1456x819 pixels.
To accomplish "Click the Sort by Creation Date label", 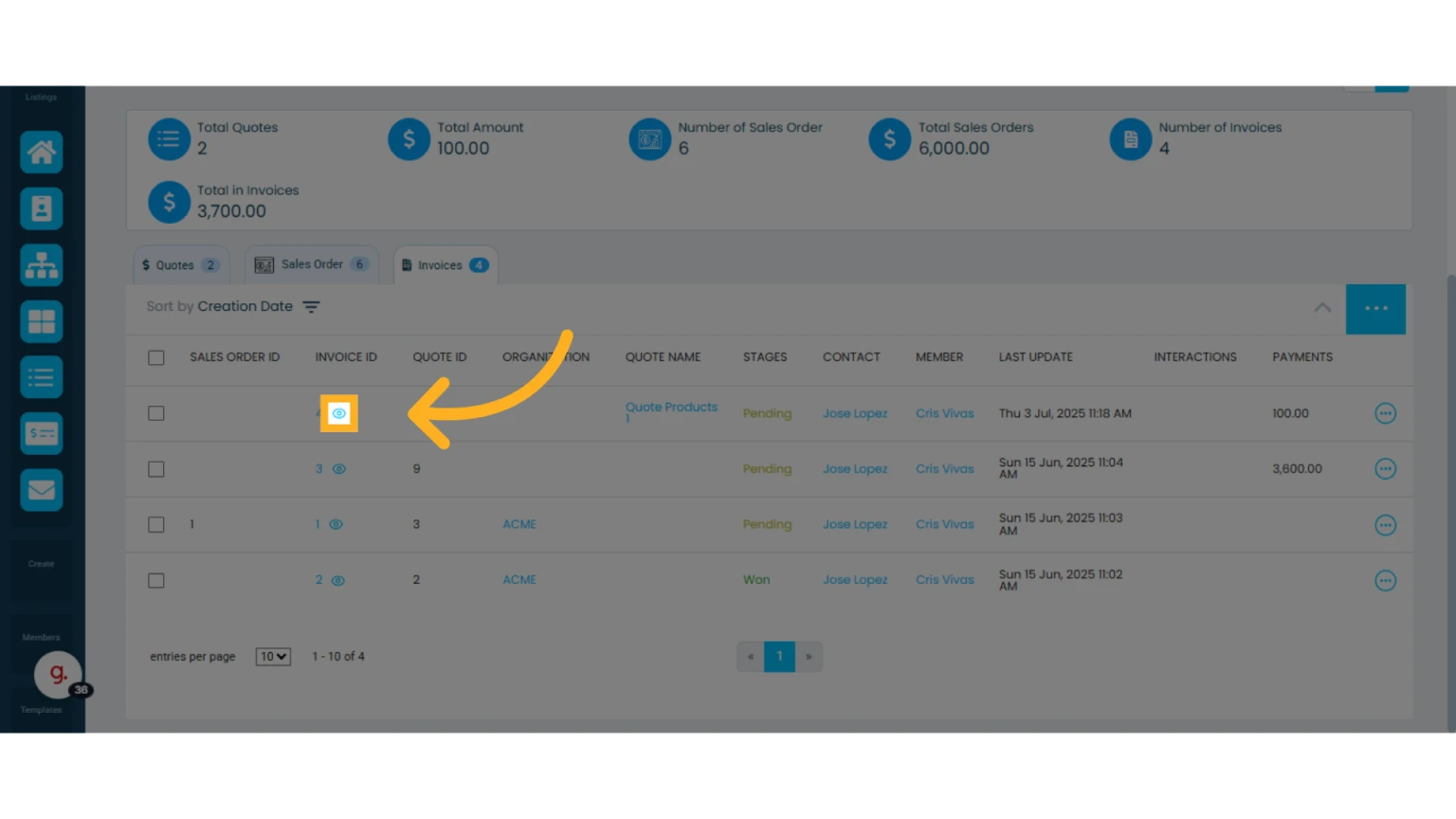I will click(x=219, y=307).
